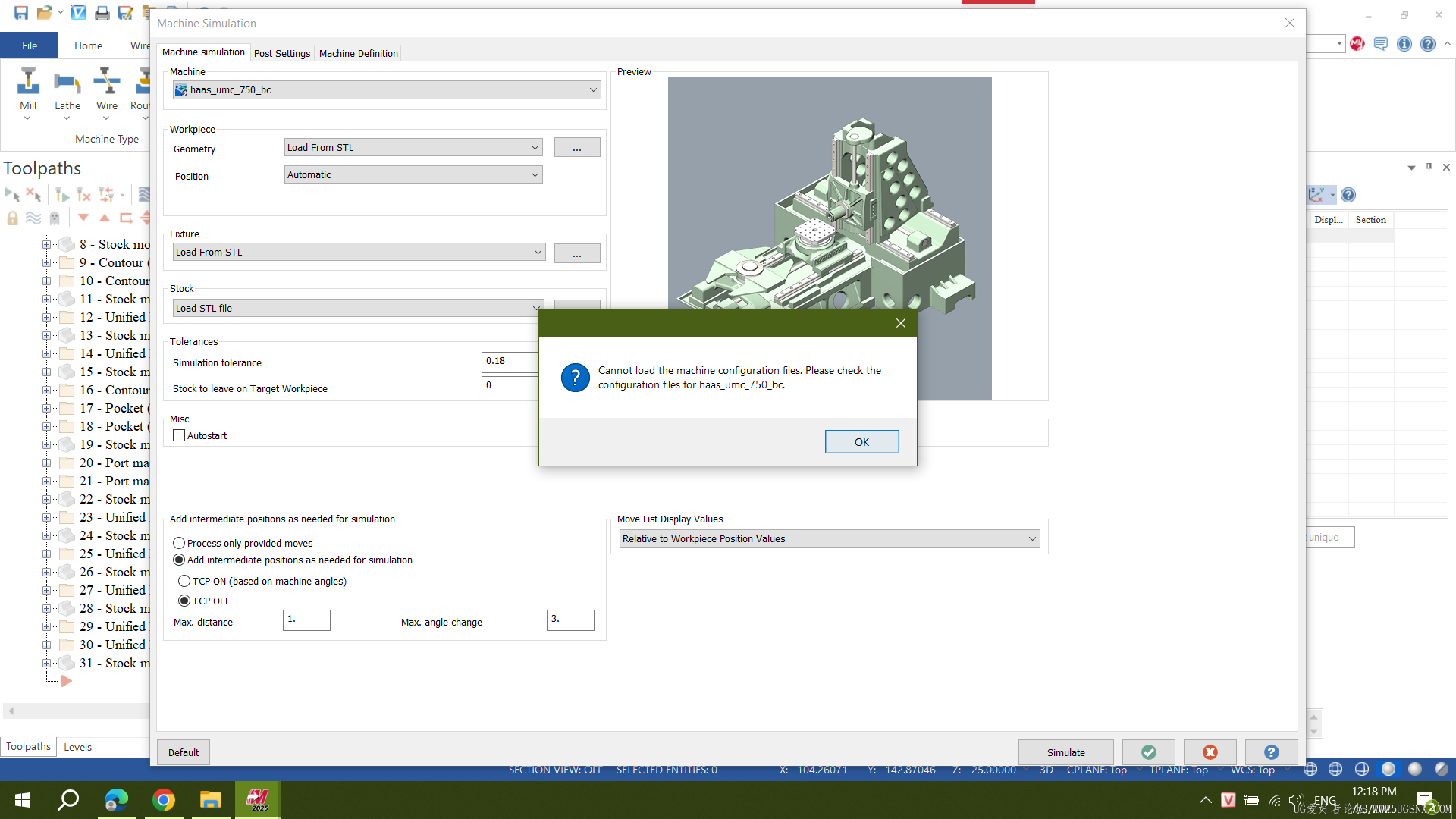The image size is (1456, 819).
Task: Click the toolpath insert arrow marker
Action: [67, 681]
